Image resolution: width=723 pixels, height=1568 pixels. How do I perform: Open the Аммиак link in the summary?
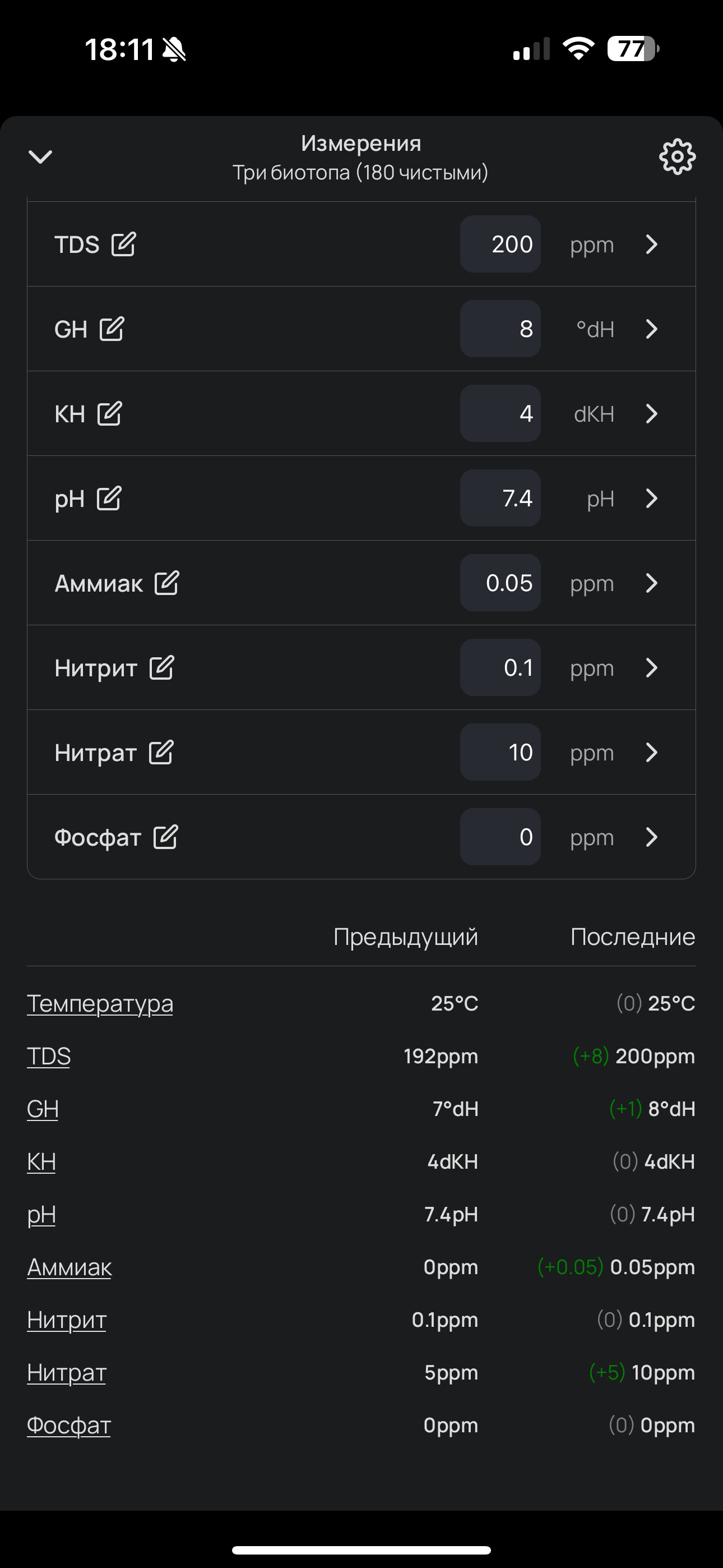point(69,1267)
